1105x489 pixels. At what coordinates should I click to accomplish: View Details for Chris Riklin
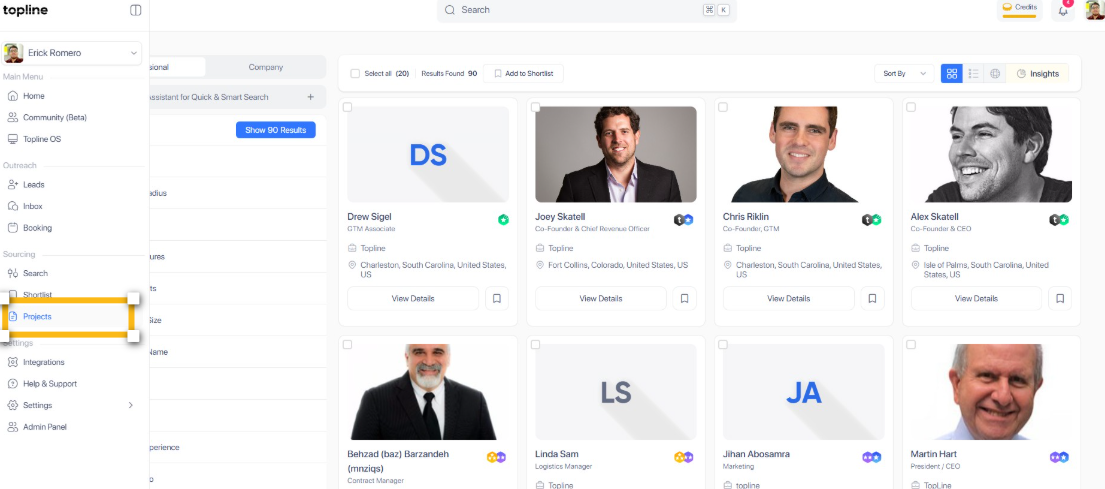pyautogui.click(x=789, y=299)
